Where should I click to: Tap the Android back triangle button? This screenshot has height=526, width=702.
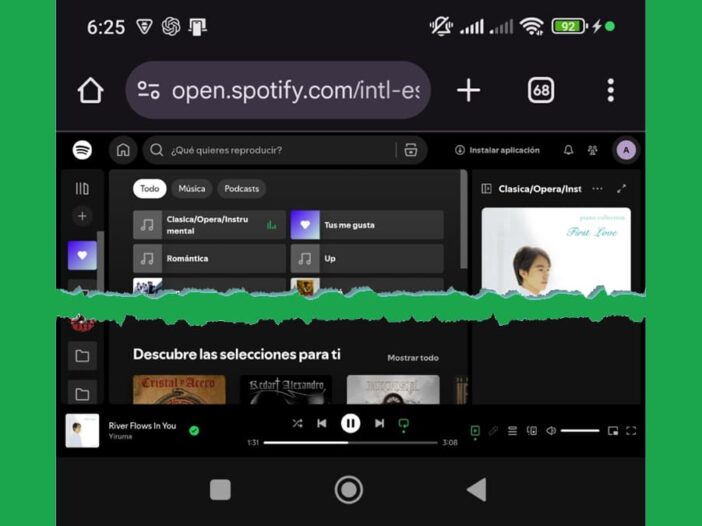tap(477, 490)
